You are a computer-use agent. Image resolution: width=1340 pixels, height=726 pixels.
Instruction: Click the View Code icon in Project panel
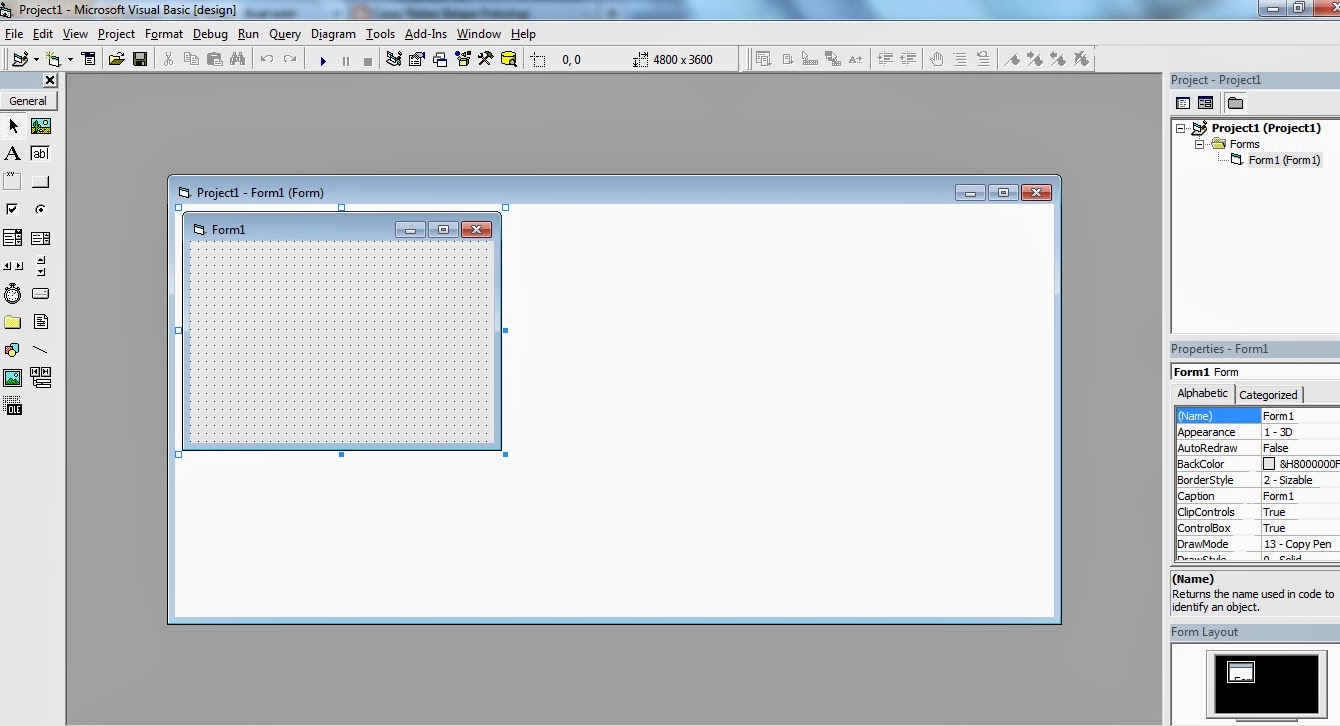(x=1183, y=103)
